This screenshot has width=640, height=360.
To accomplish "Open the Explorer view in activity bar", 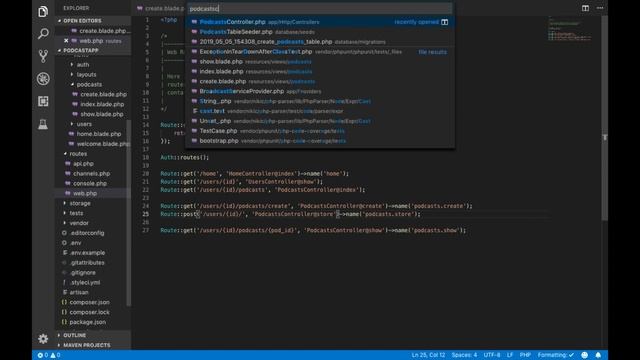I will (43, 11).
